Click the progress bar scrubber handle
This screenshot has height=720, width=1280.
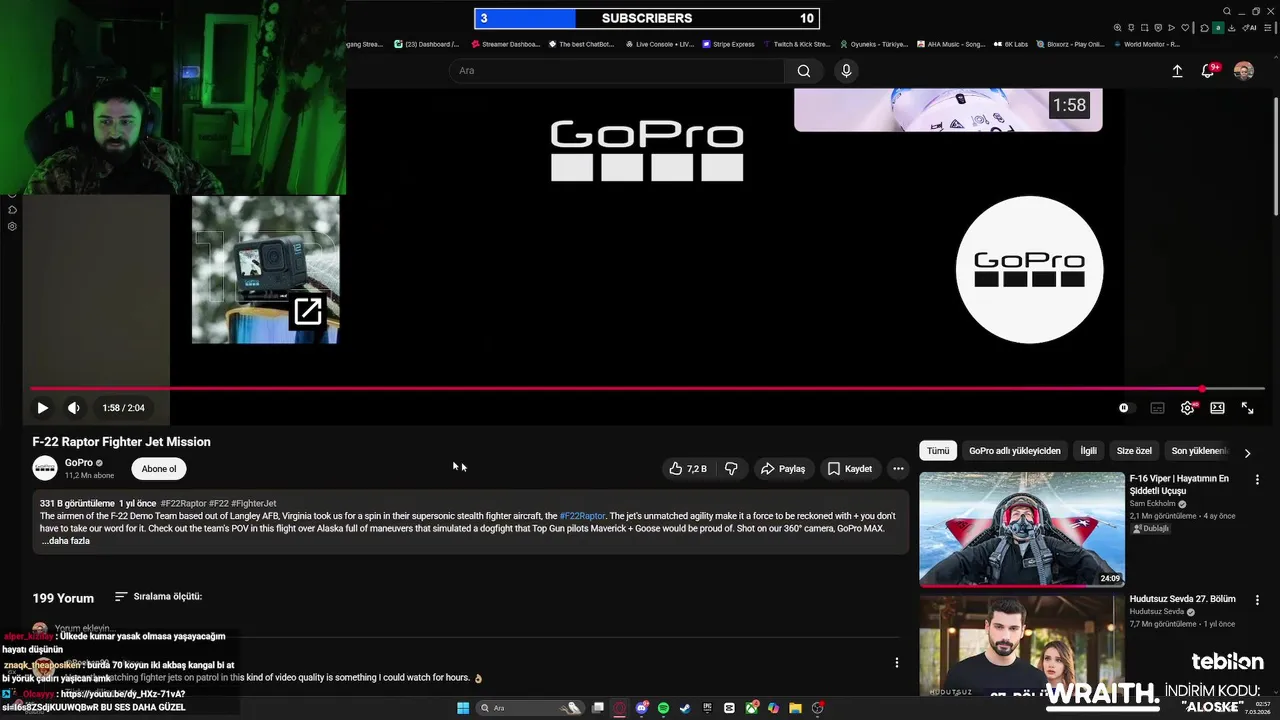pos(1202,388)
